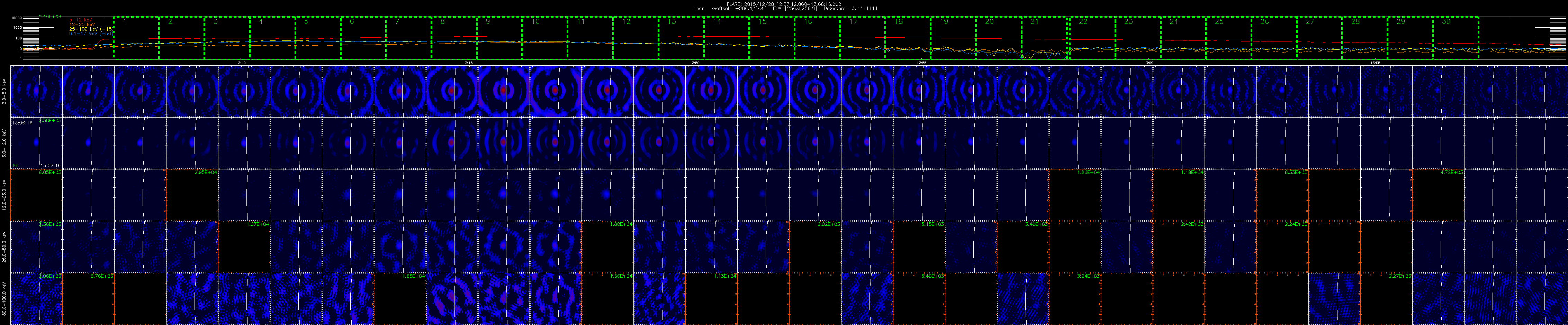1568x325 pixels.
Task: Select time interval box numbered 7
Action: (408, 38)
